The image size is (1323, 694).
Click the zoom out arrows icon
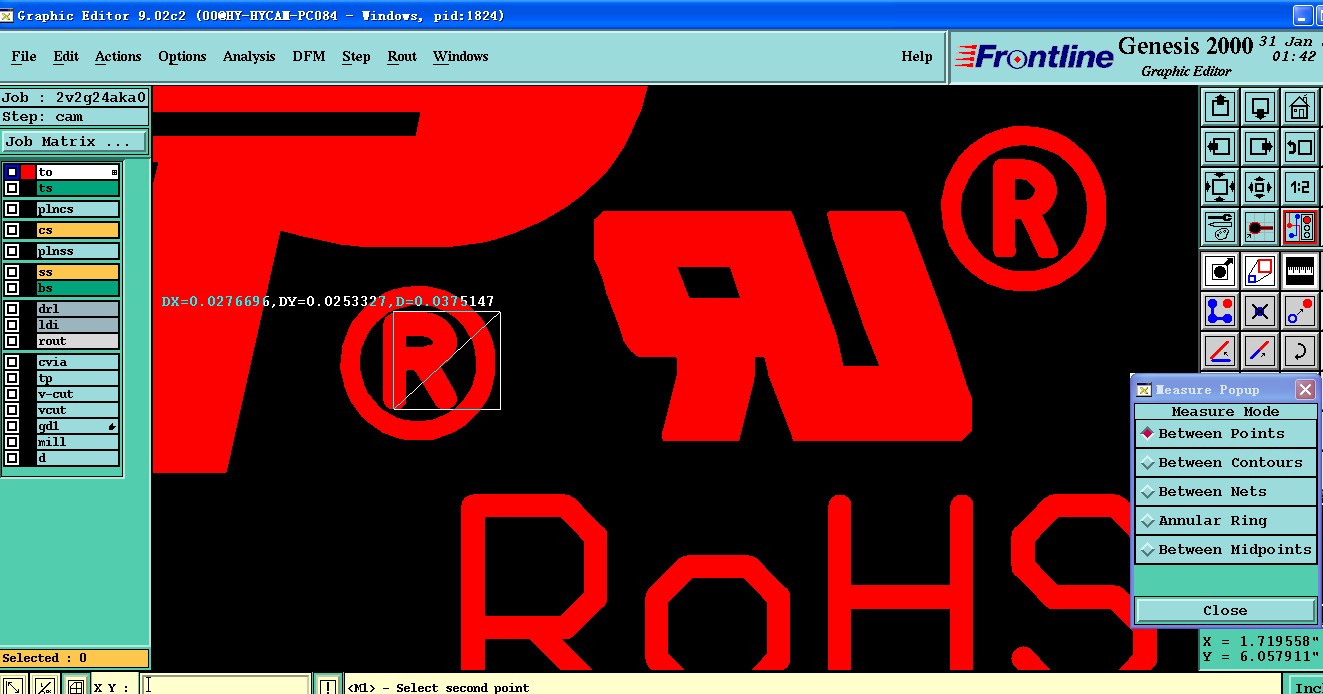(x=1260, y=187)
